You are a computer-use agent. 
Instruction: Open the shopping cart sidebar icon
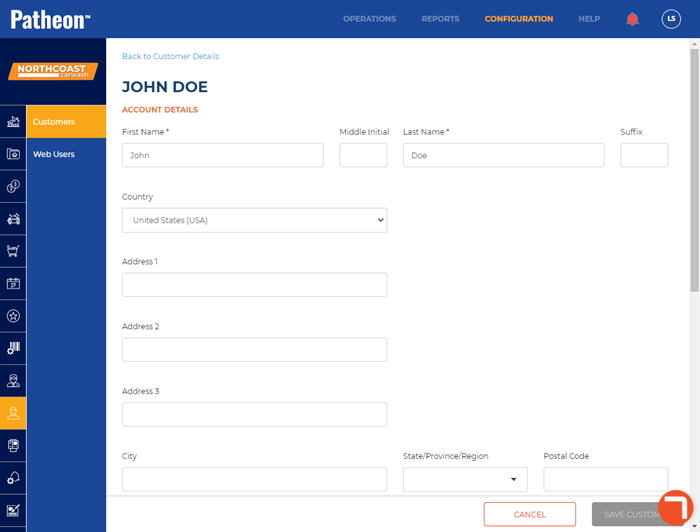click(x=13, y=251)
